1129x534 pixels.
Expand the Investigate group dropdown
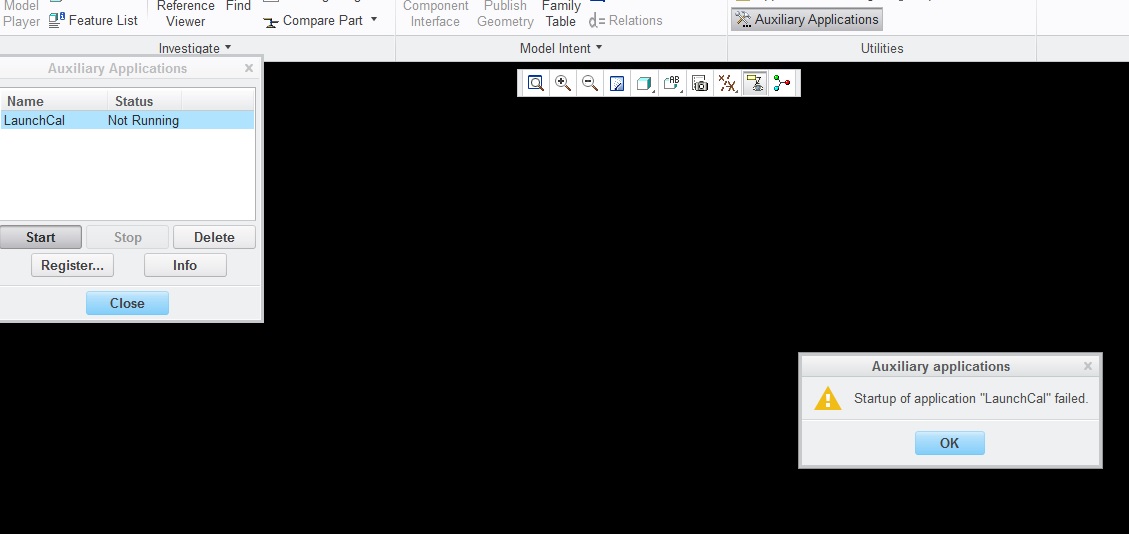click(x=195, y=48)
